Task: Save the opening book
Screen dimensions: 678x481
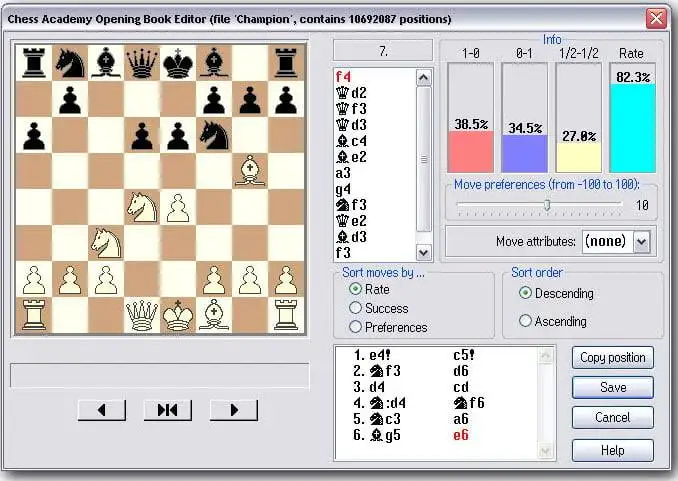Action: (x=613, y=387)
